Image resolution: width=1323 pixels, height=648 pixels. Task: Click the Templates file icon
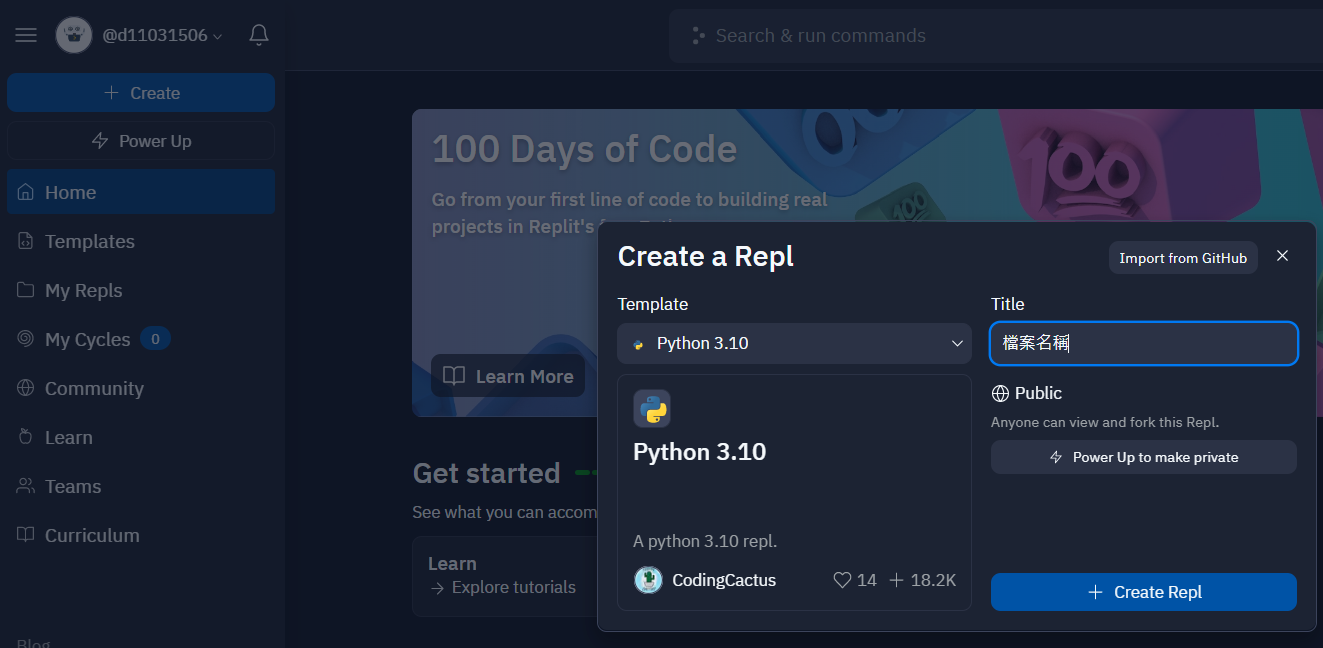(26, 241)
